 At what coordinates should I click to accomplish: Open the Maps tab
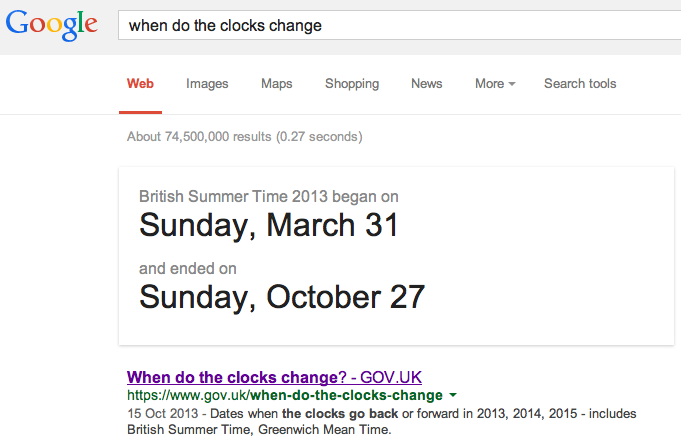tap(277, 83)
